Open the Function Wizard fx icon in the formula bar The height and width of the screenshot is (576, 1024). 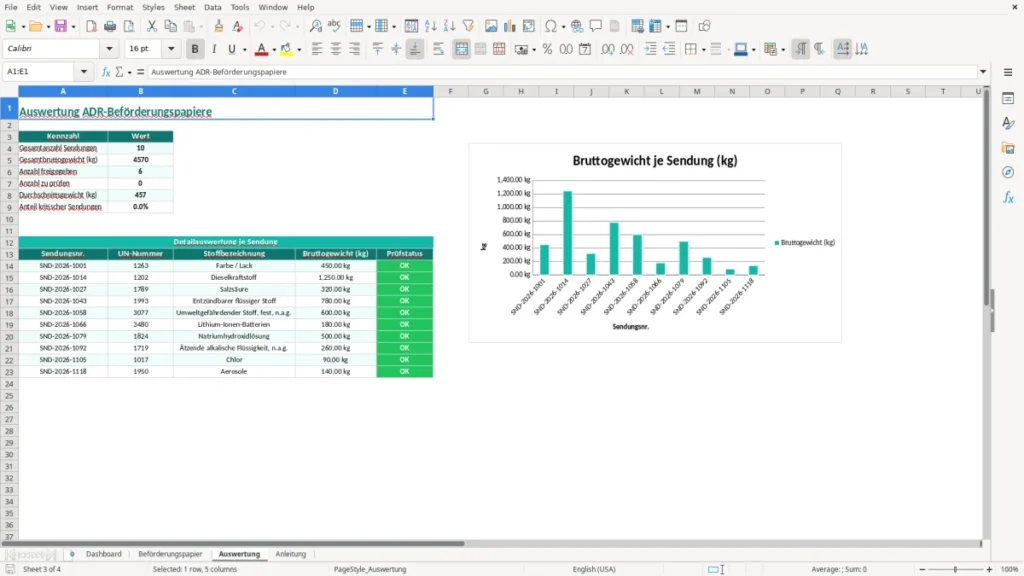(106, 72)
